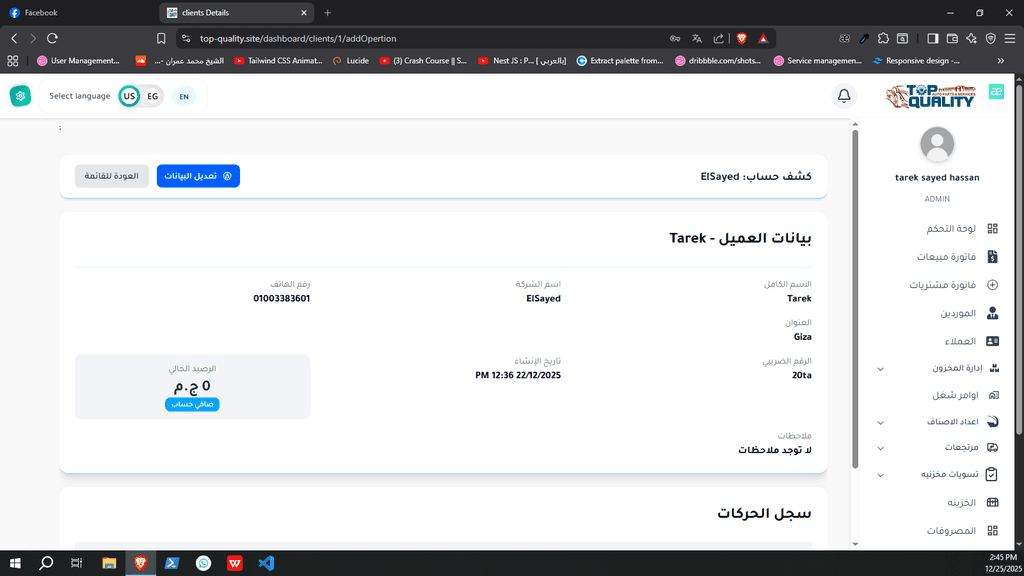Click the تسويات مخزنيه clipboard icon
The width and height of the screenshot is (1024, 576).
(991, 474)
